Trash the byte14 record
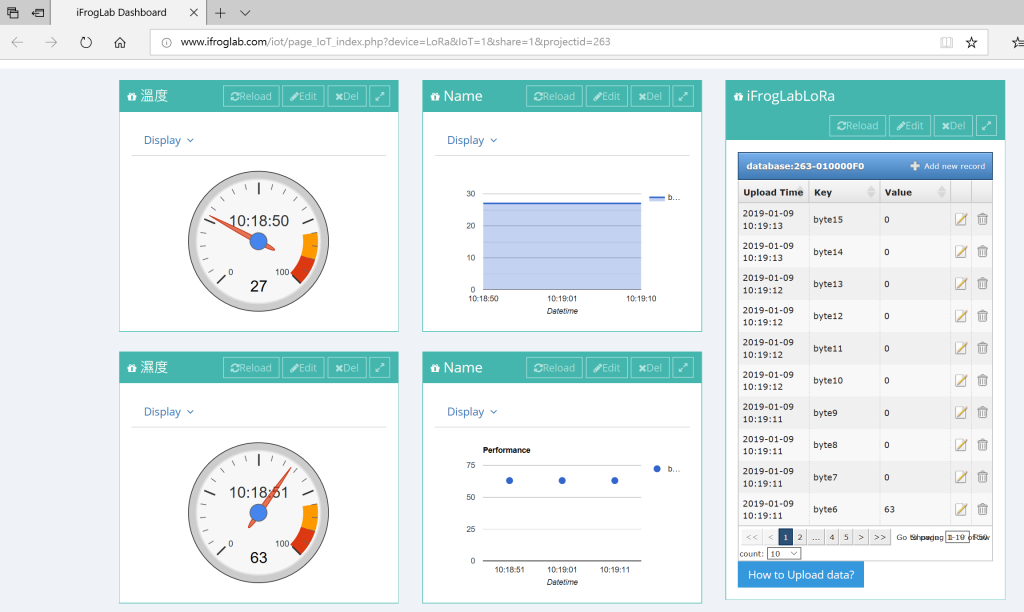 982,251
